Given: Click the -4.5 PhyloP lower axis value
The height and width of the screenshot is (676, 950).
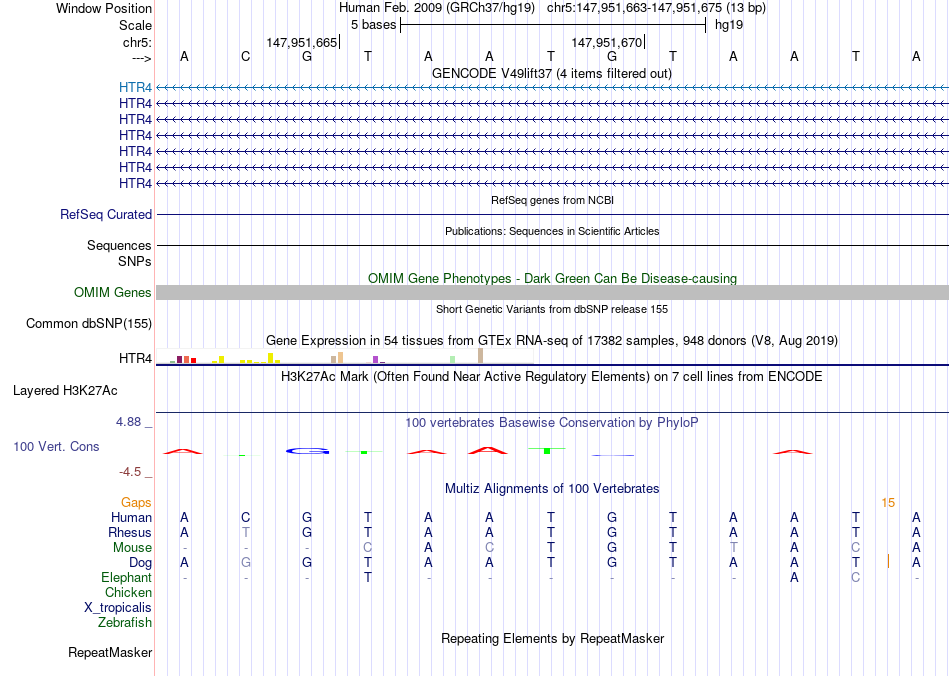Looking at the screenshot, I should [x=130, y=471].
